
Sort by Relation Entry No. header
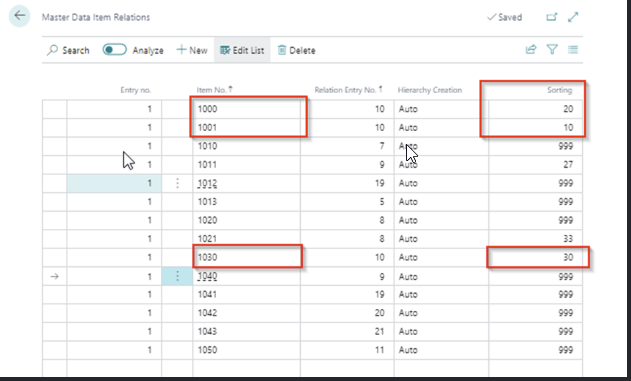tap(348, 90)
